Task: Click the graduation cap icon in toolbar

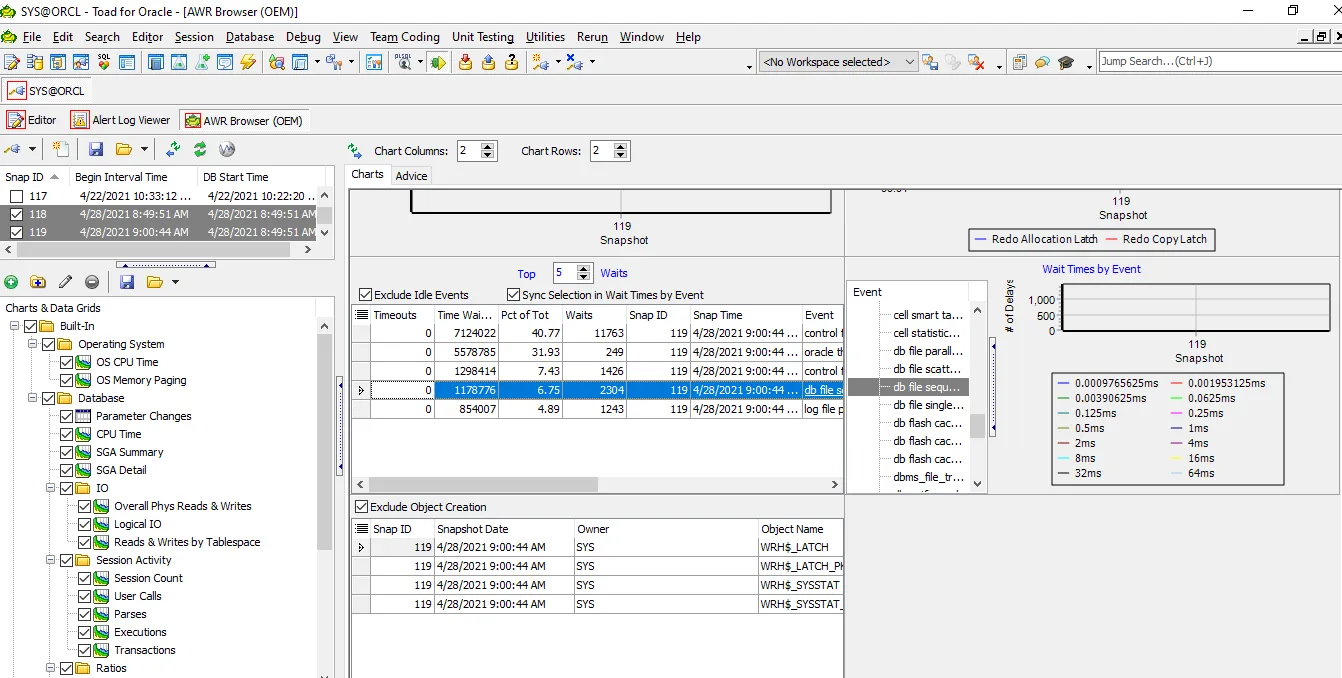Action: 1066,62
